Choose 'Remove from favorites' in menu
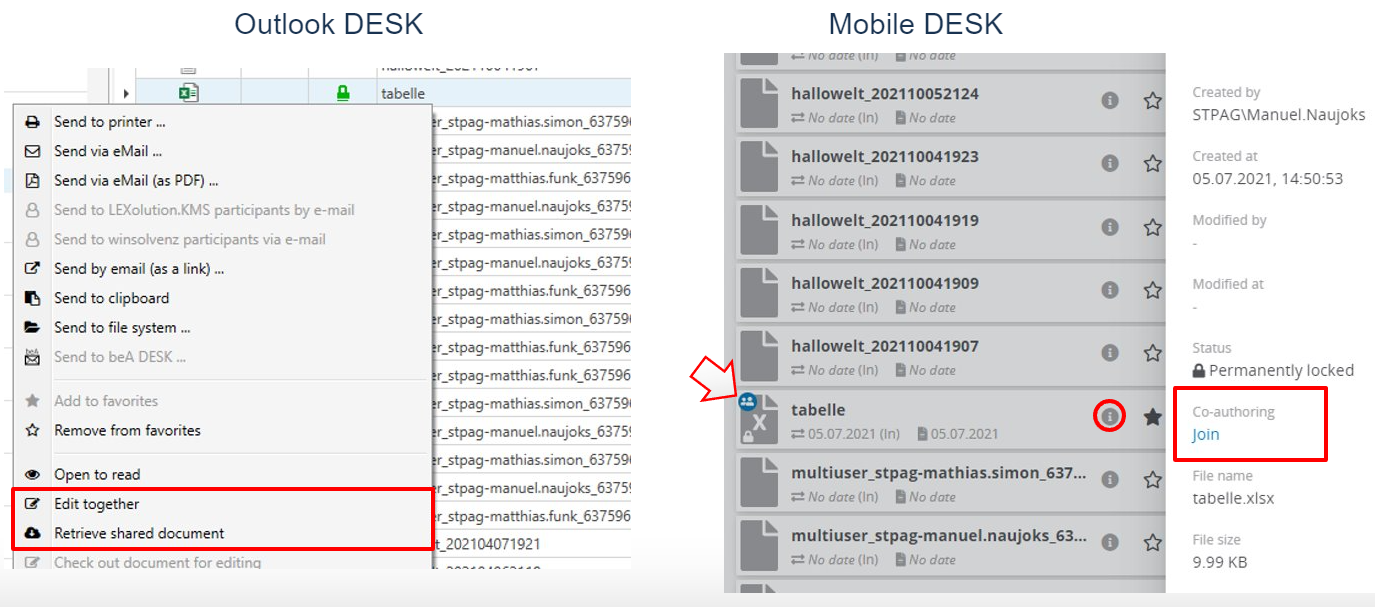The height and width of the screenshot is (607, 1375). [127, 430]
